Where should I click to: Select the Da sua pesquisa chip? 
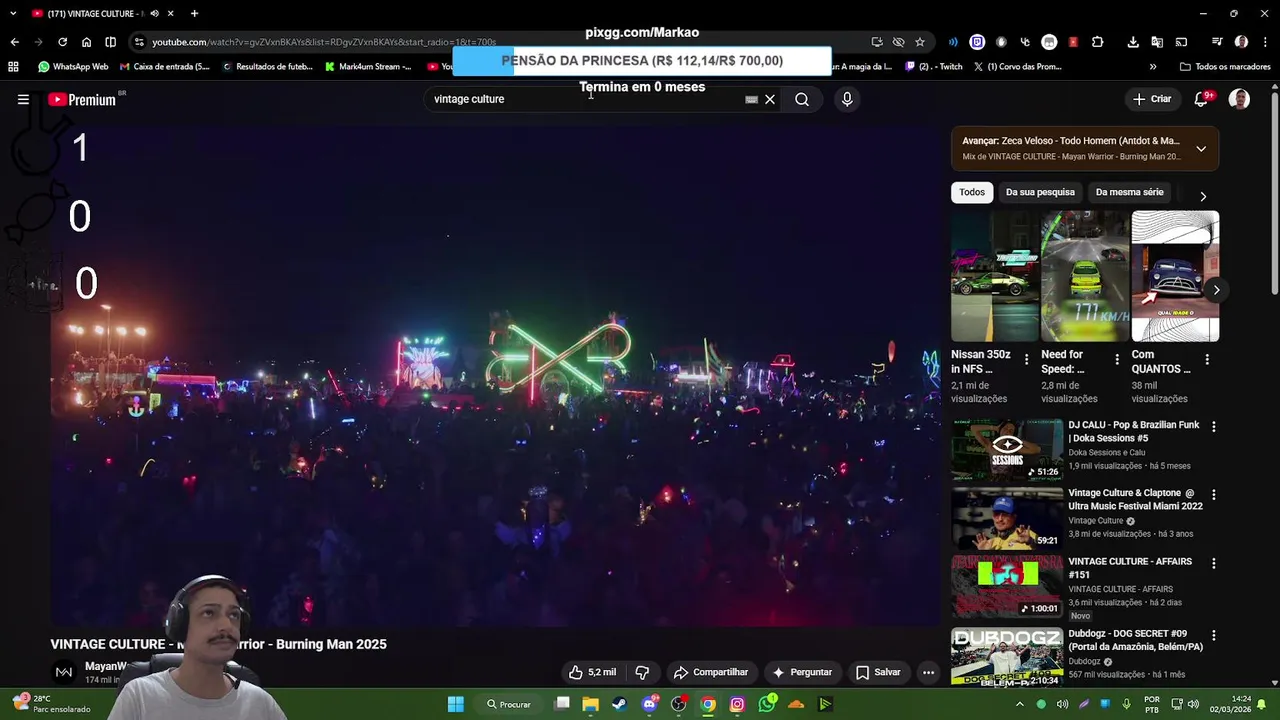[1040, 192]
